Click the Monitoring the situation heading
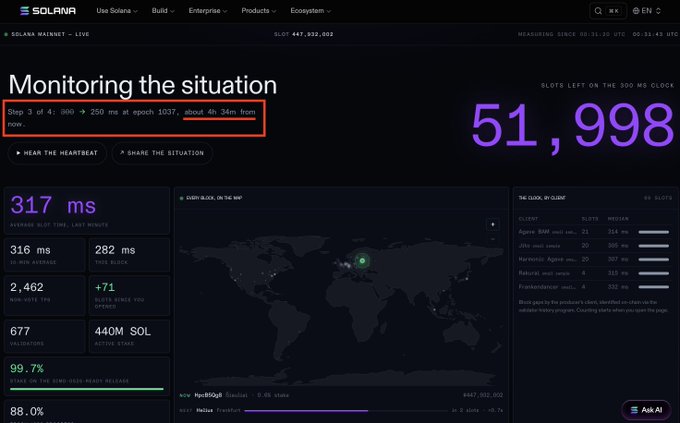680x423 pixels. pos(143,85)
